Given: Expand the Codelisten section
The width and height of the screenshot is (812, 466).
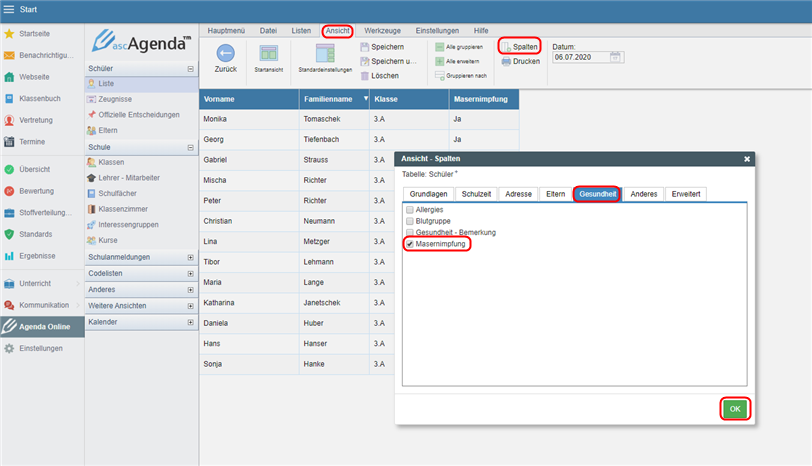Looking at the screenshot, I should click(191, 273).
